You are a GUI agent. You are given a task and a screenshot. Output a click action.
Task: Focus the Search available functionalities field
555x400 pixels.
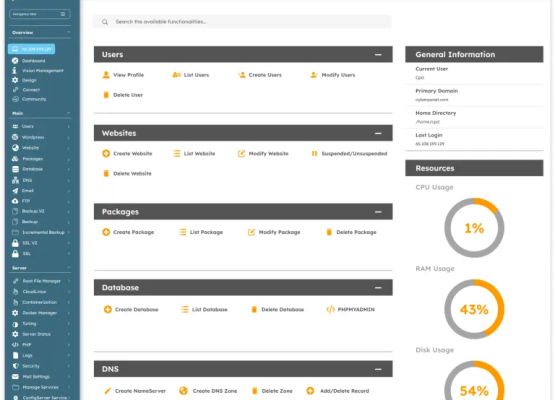[242, 22]
